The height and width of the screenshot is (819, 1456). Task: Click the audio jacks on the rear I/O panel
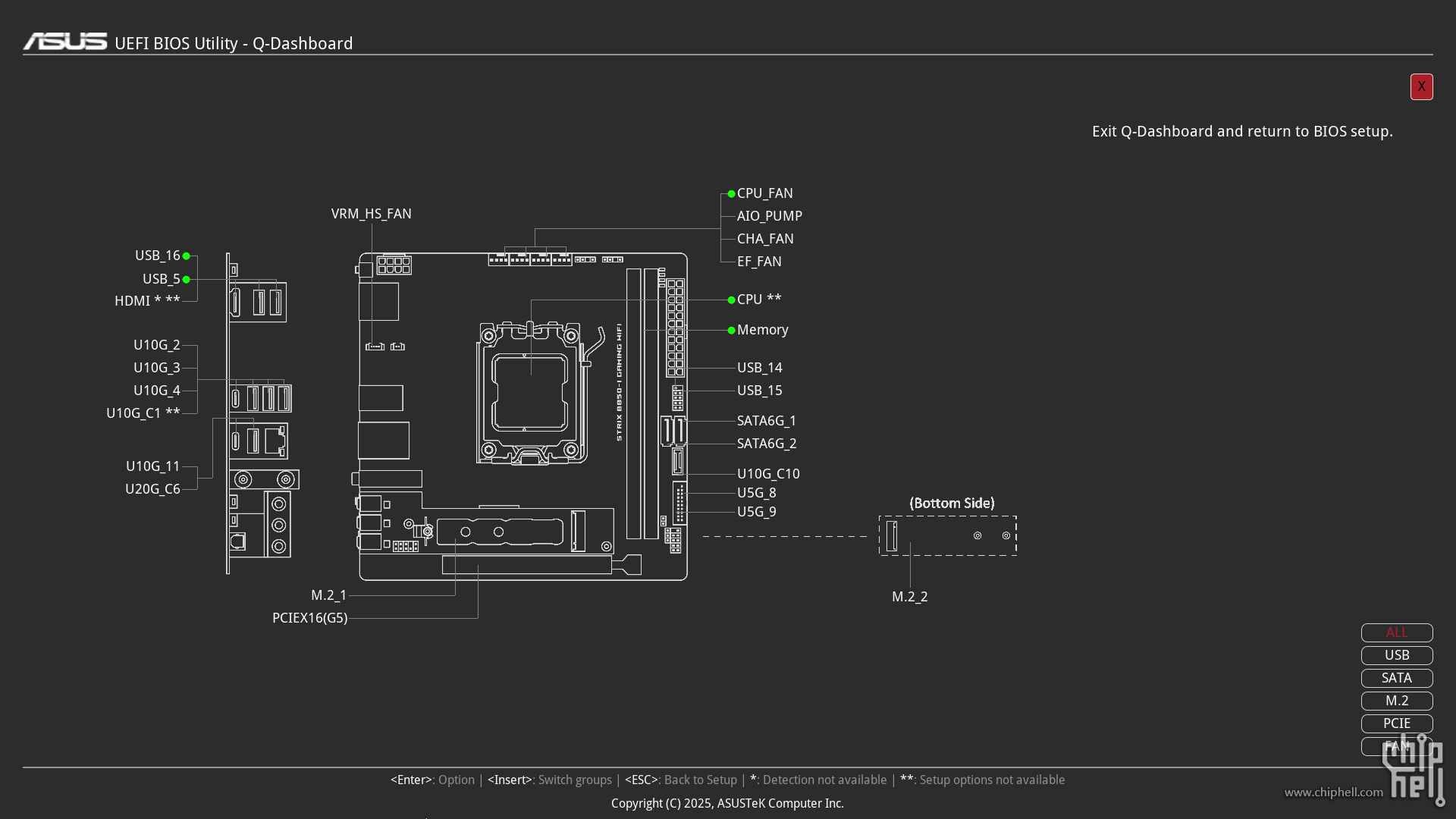(279, 525)
